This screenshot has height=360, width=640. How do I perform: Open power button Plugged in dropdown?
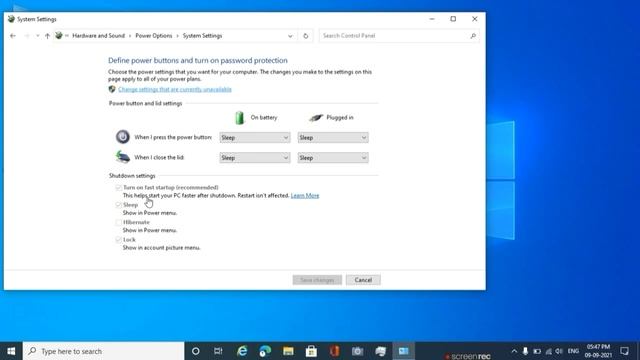[333, 138]
